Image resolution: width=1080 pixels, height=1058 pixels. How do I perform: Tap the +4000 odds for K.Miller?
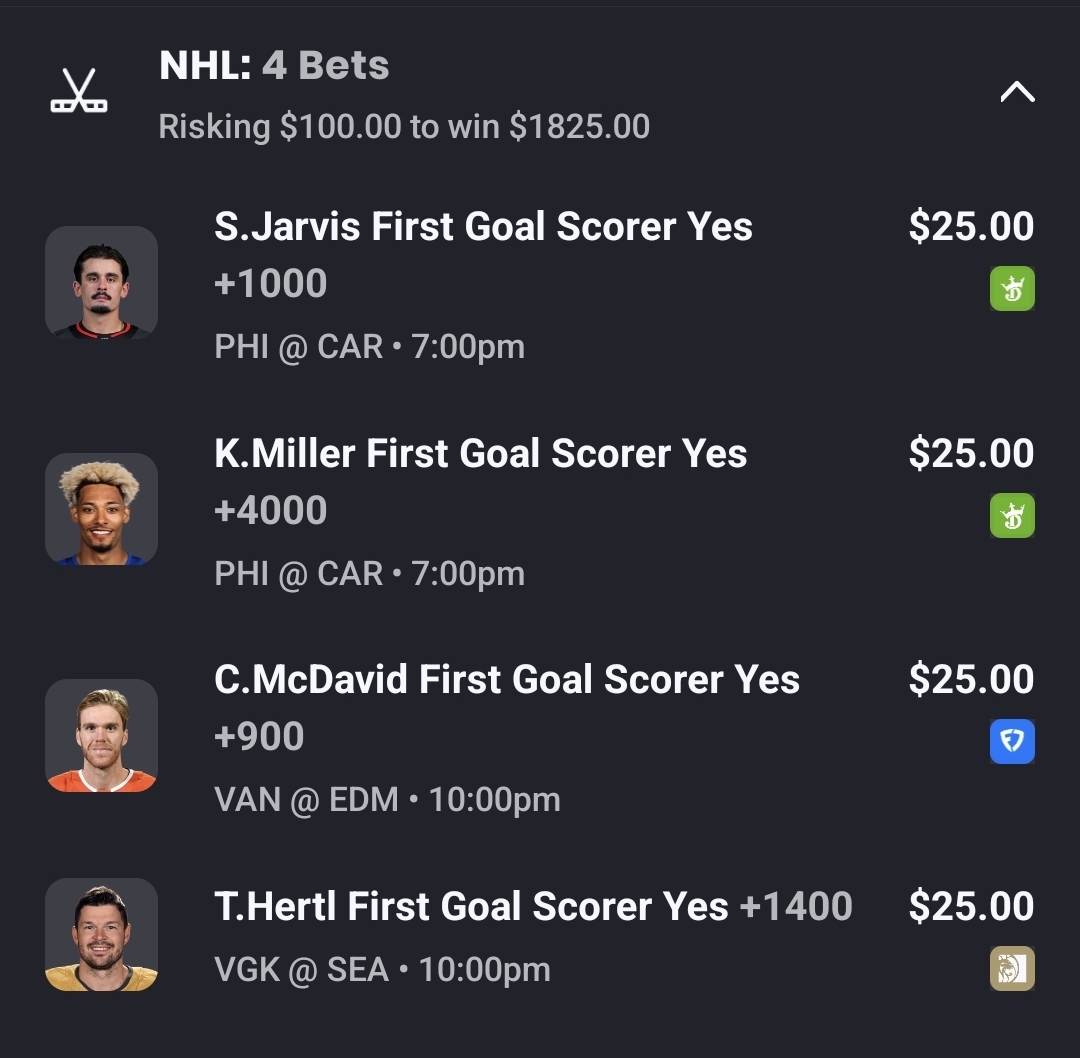(x=271, y=511)
